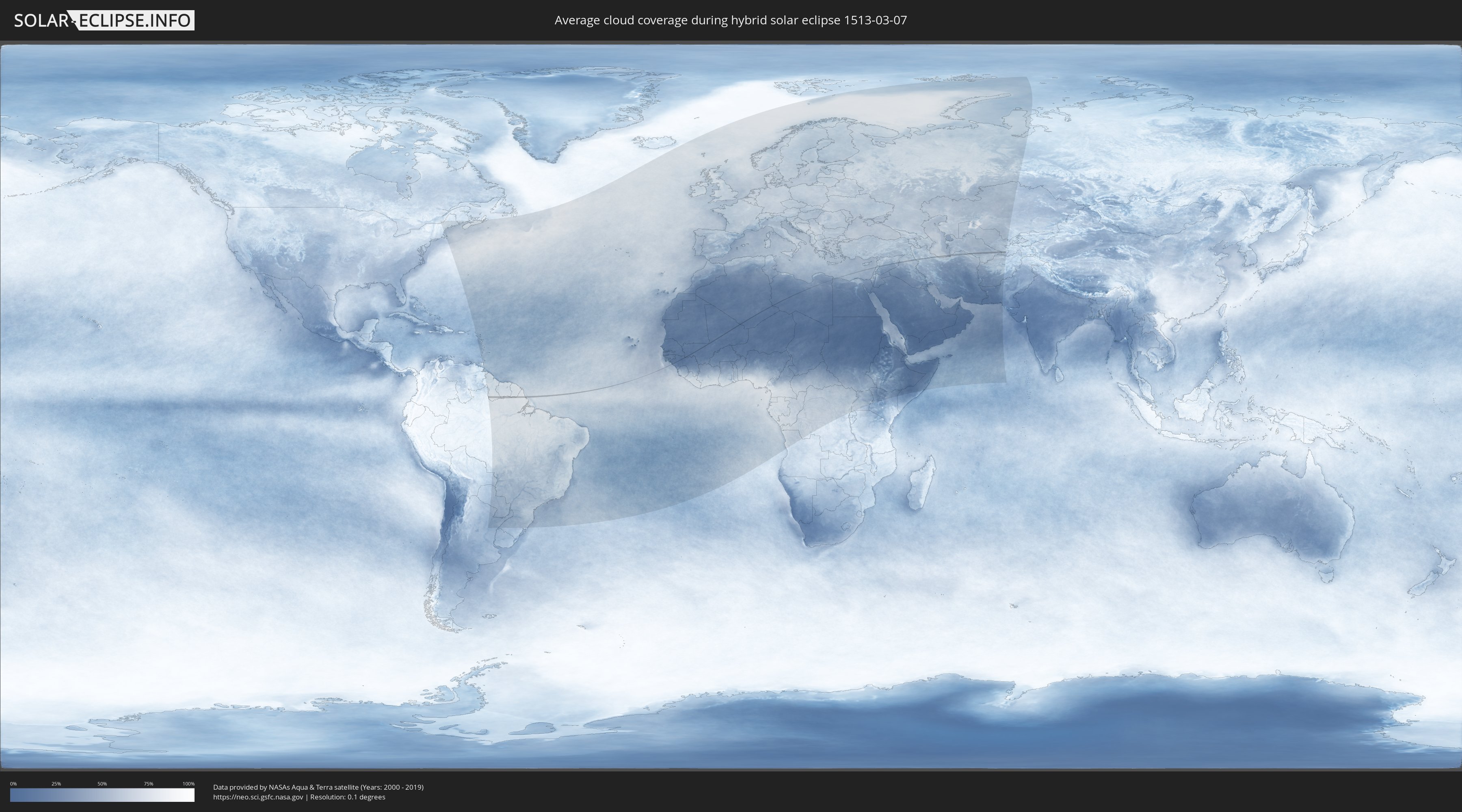
Task: Click the cloud coverage color gradient legend bar
Action: click(102, 795)
